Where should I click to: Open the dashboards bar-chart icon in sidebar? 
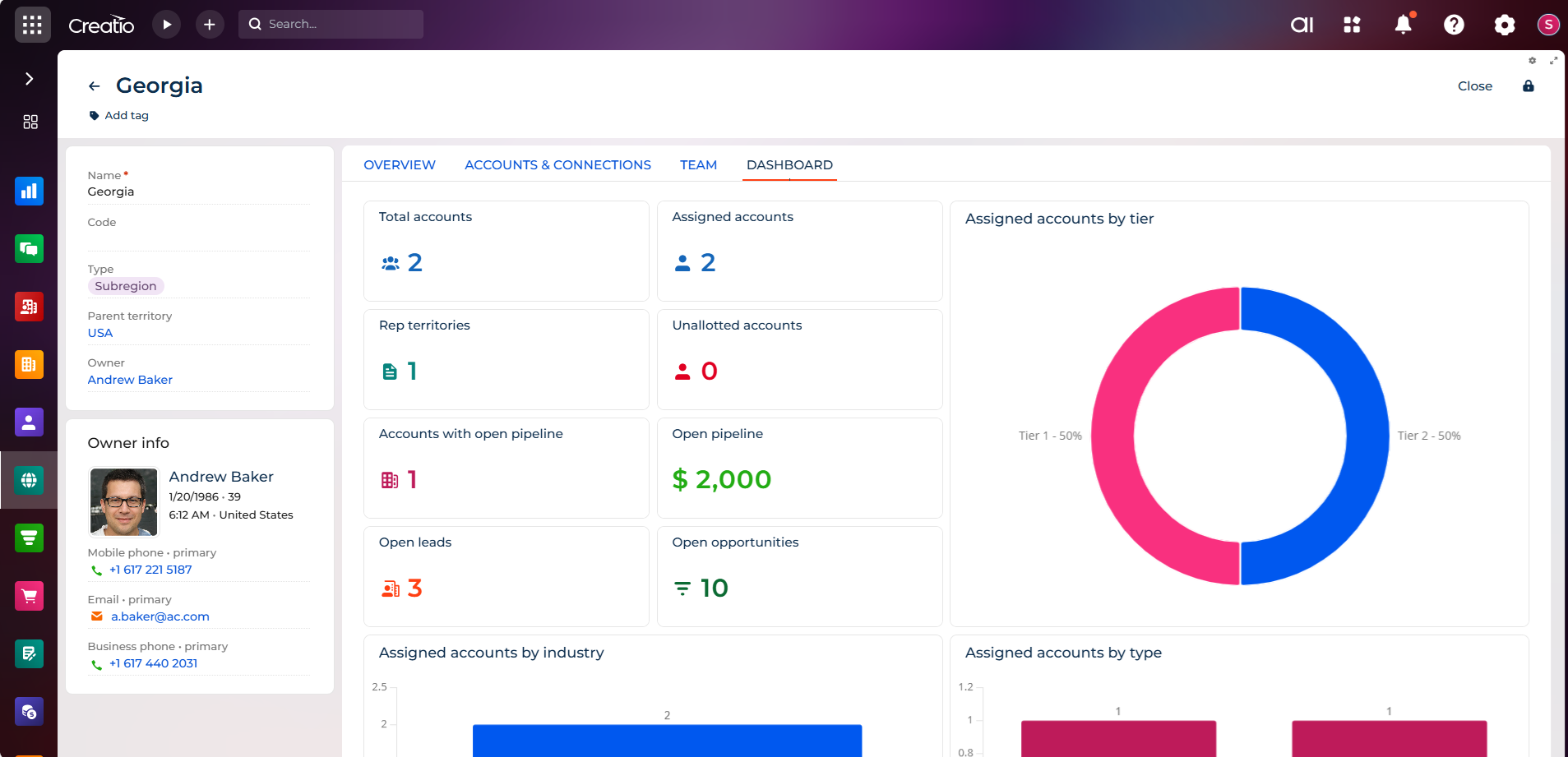pyautogui.click(x=30, y=191)
